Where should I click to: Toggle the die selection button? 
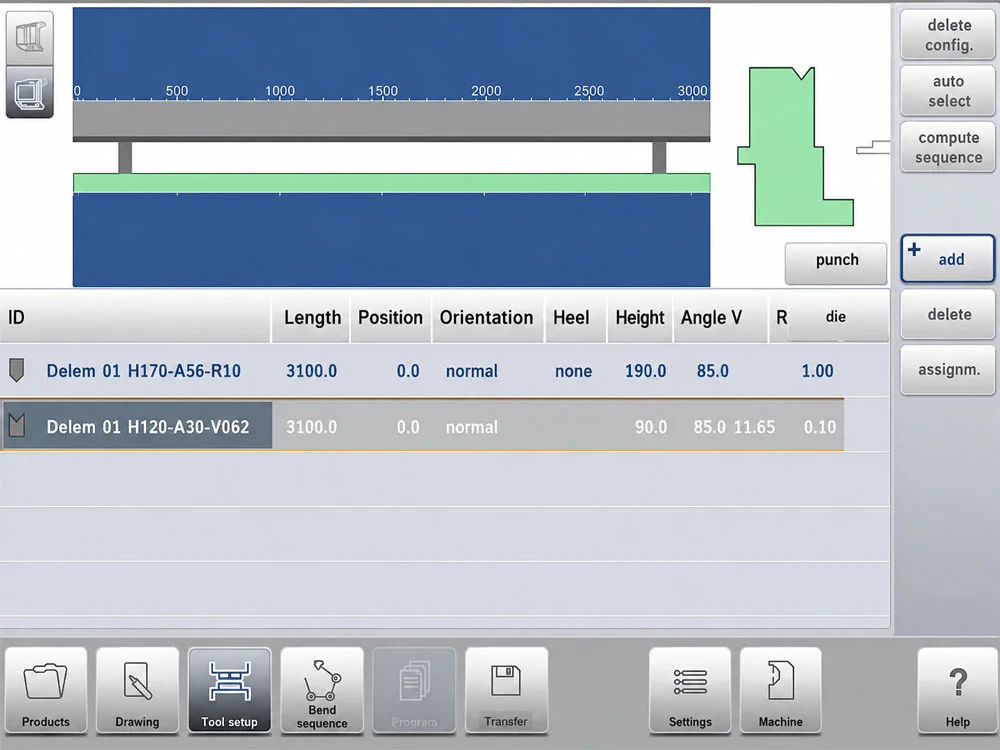tap(837, 317)
